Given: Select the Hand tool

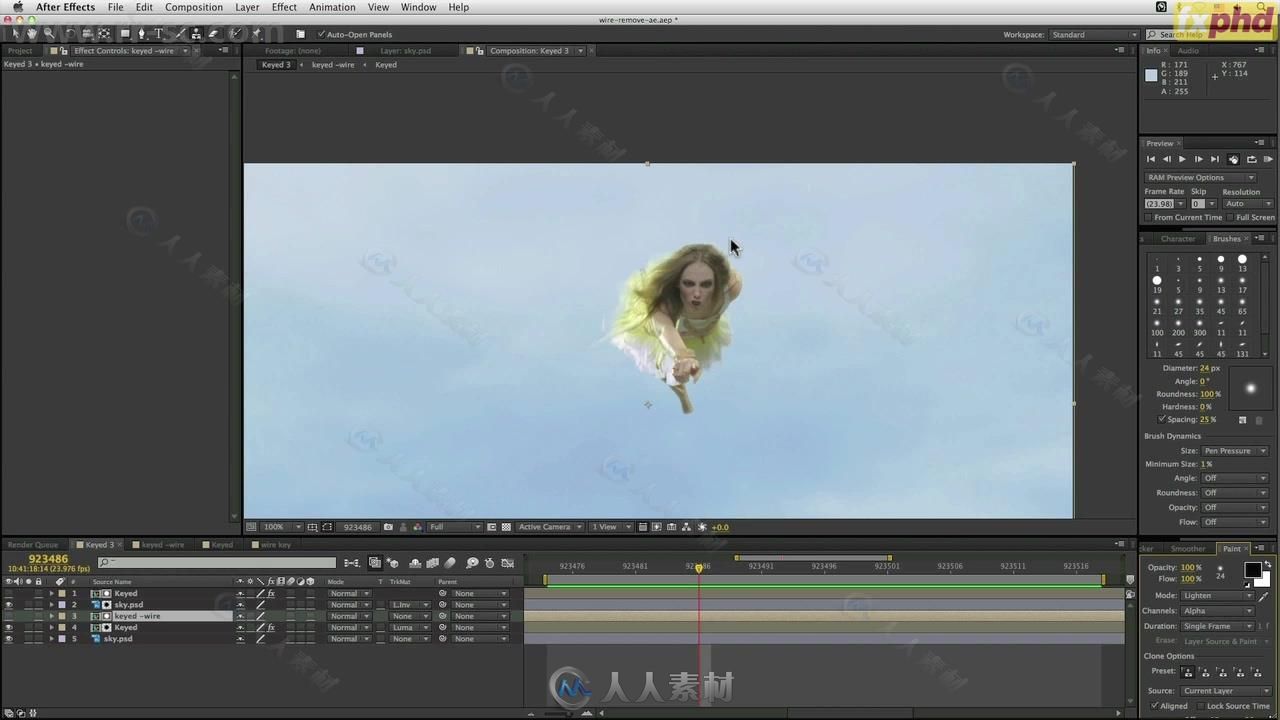Looking at the screenshot, I should (x=32, y=34).
